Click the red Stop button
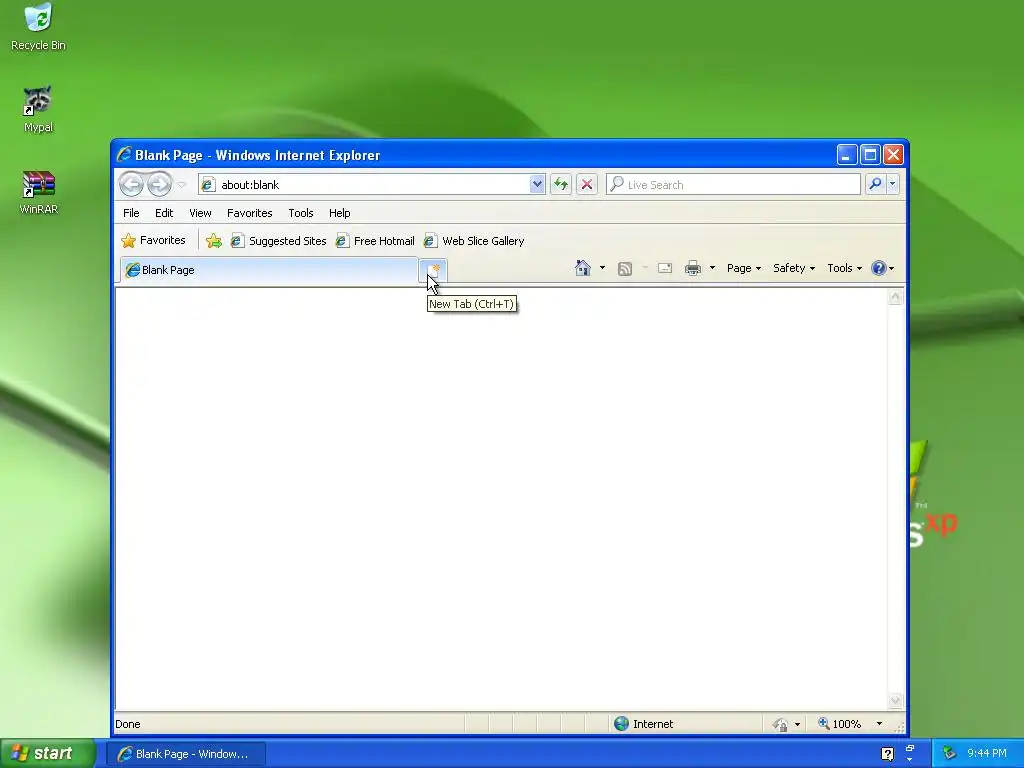 [586, 185]
